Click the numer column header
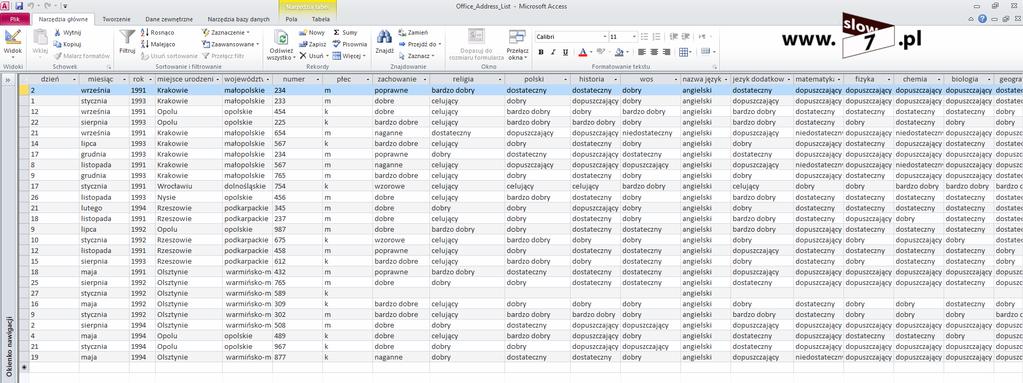 coord(298,79)
